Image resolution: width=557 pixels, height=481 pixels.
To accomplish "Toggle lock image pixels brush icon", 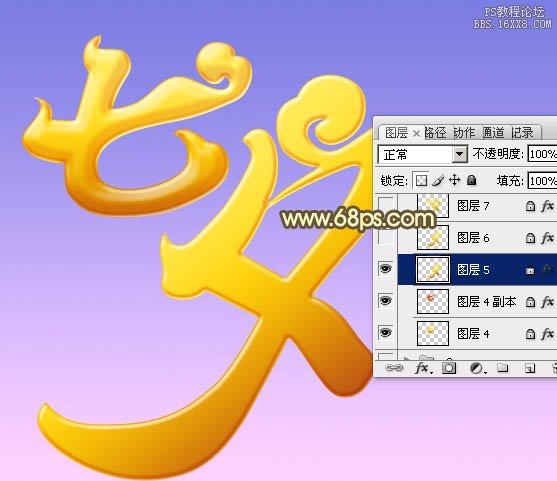I will coord(438,181).
